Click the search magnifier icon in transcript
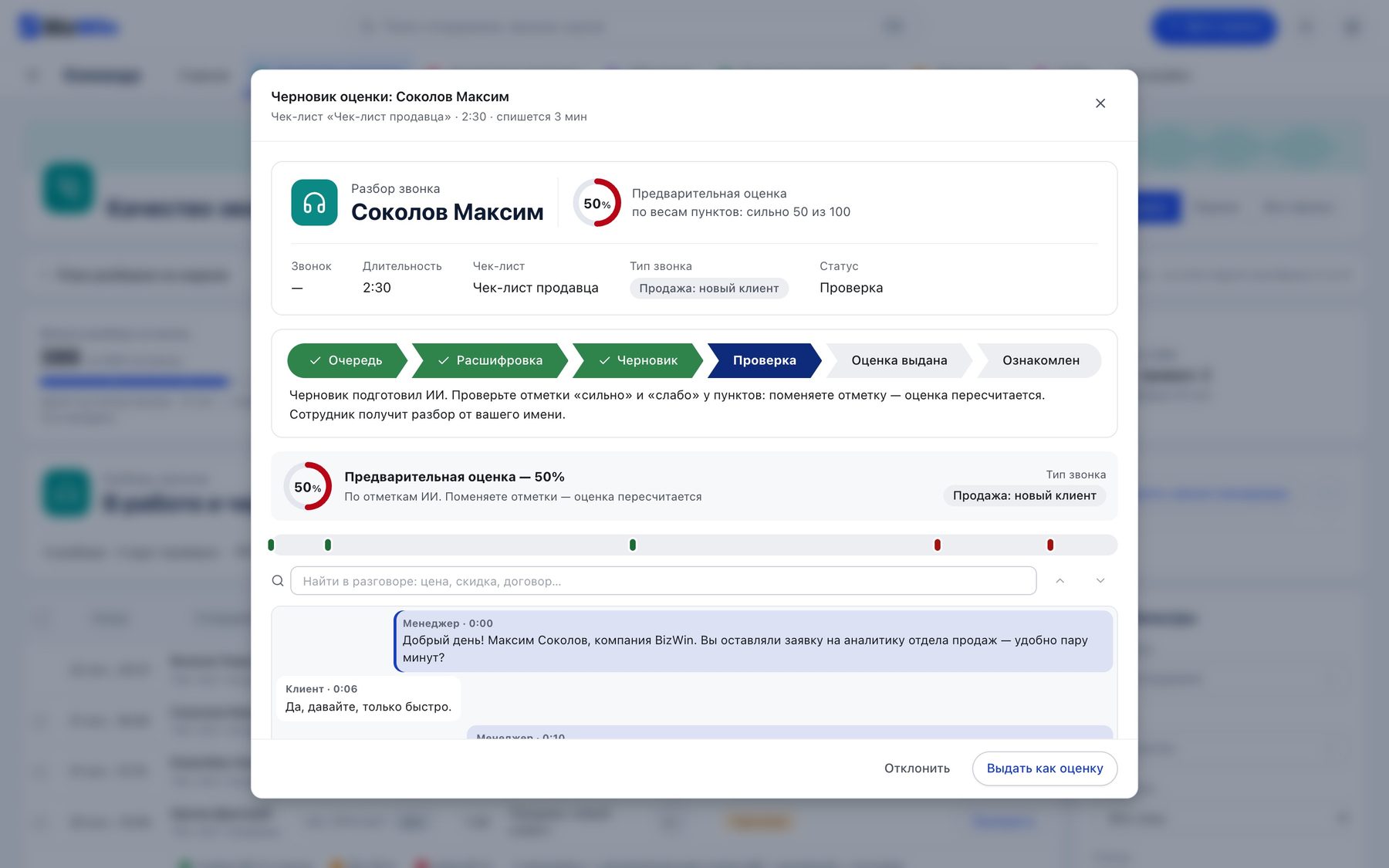The height and width of the screenshot is (868, 1389). pos(278,581)
